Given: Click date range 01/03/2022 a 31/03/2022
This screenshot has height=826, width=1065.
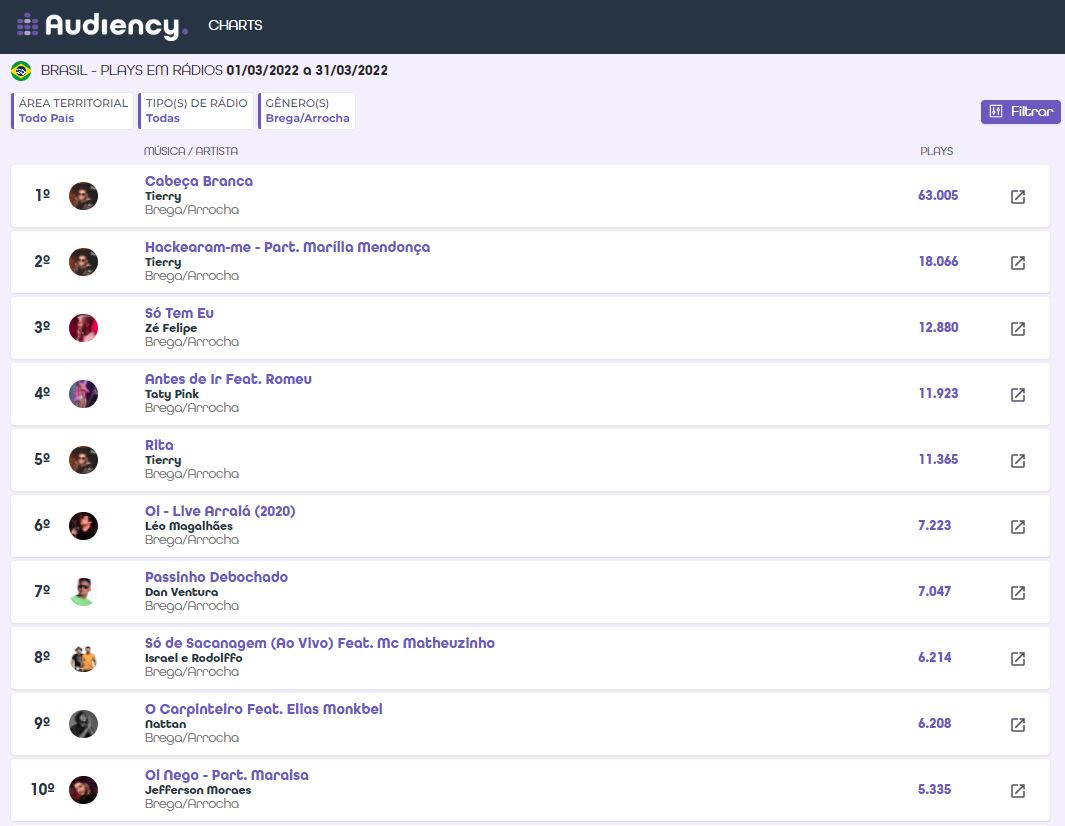Looking at the screenshot, I should [x=307, y=71].
